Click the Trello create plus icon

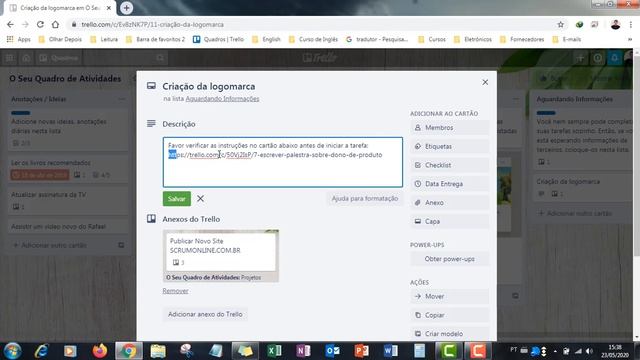point(580,58)
